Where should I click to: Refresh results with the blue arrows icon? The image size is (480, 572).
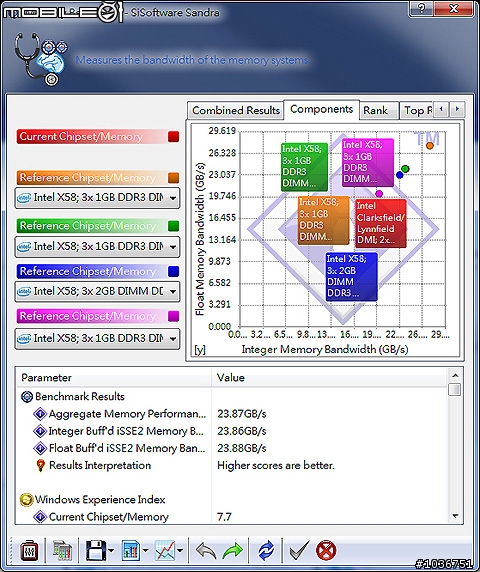pos(266,551)
